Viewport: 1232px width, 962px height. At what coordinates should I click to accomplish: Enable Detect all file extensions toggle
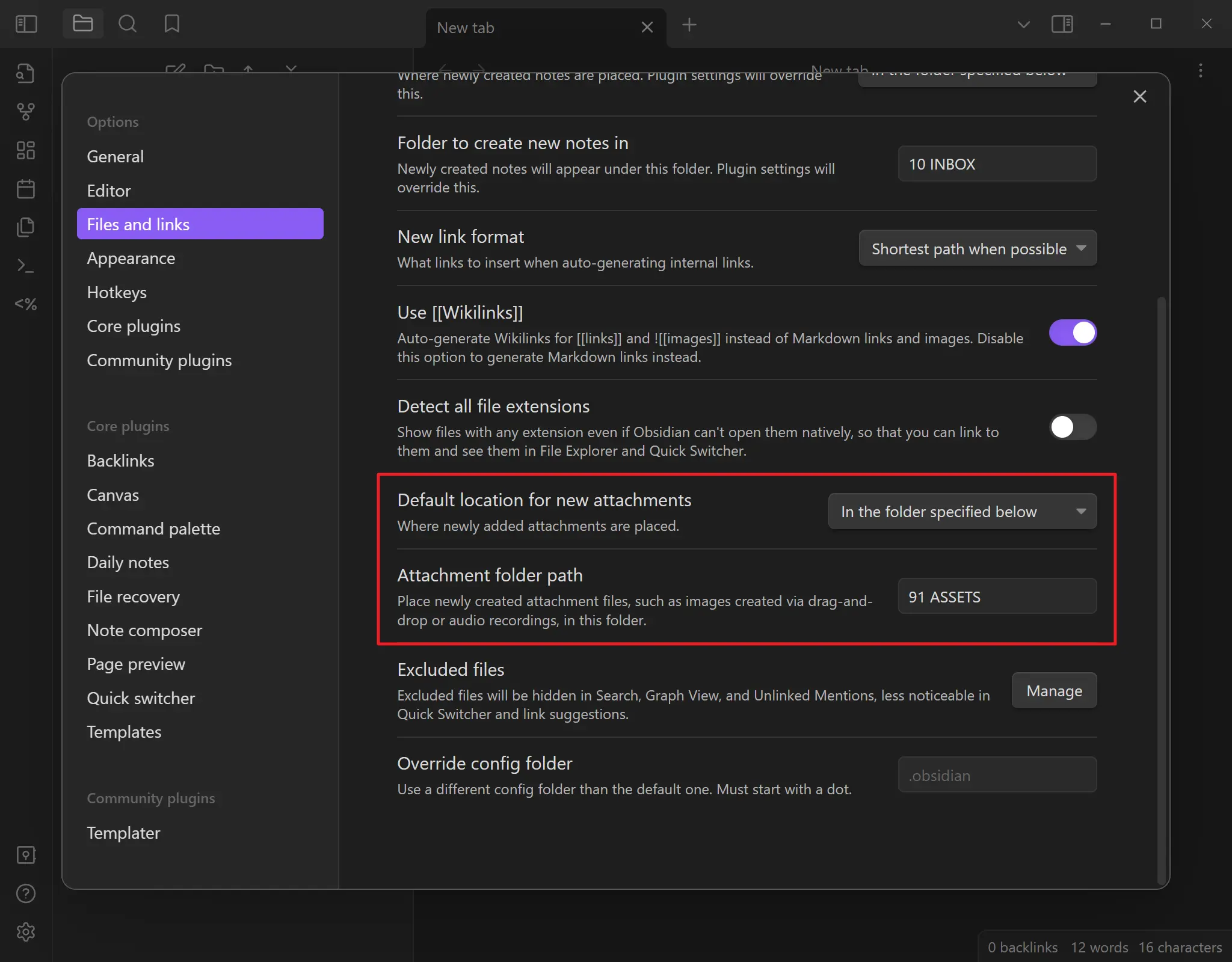(1073, 427)
